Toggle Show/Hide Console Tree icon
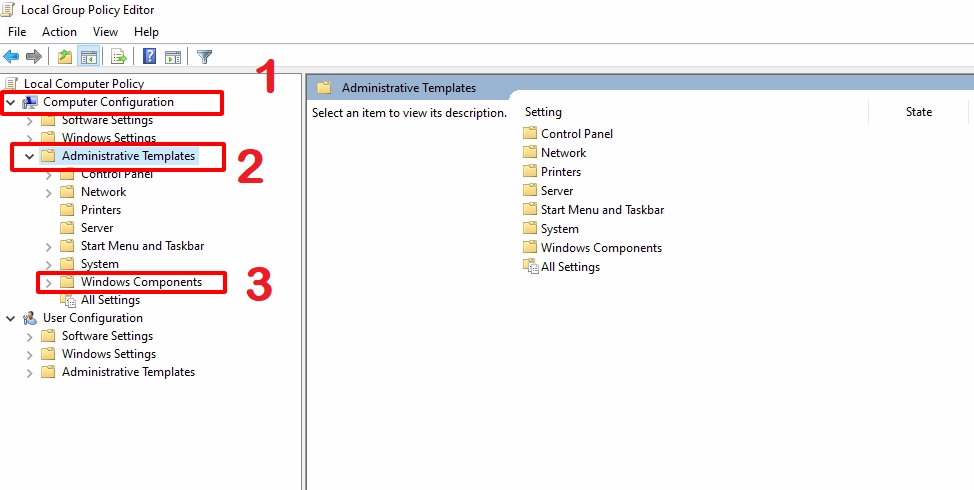Image resolution: width=974 pixels, height=490 pixels. coord(89,57)
